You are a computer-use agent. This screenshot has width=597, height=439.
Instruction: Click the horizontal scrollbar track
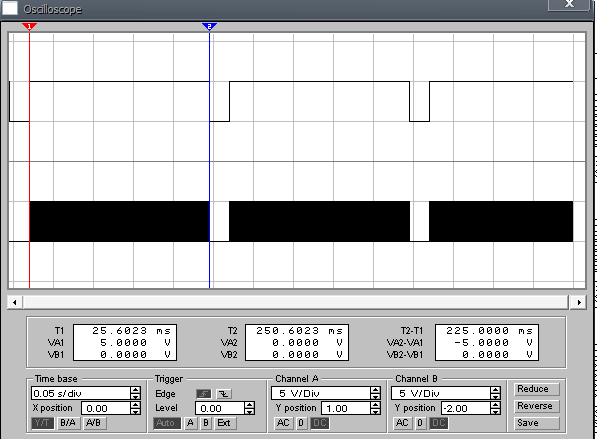point(296,302)
